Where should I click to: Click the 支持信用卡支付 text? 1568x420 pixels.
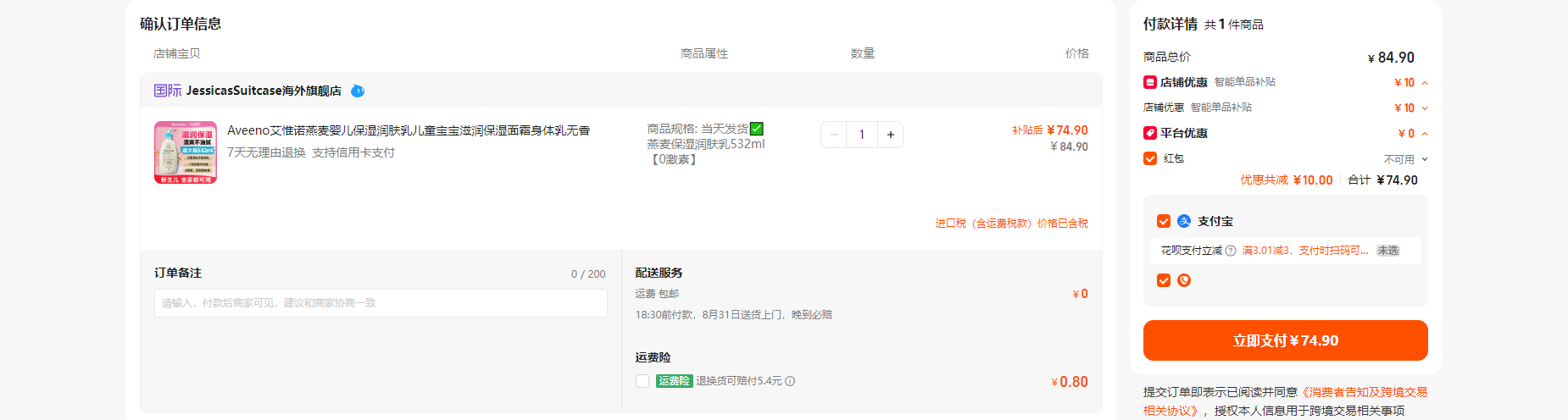point(353,152)
